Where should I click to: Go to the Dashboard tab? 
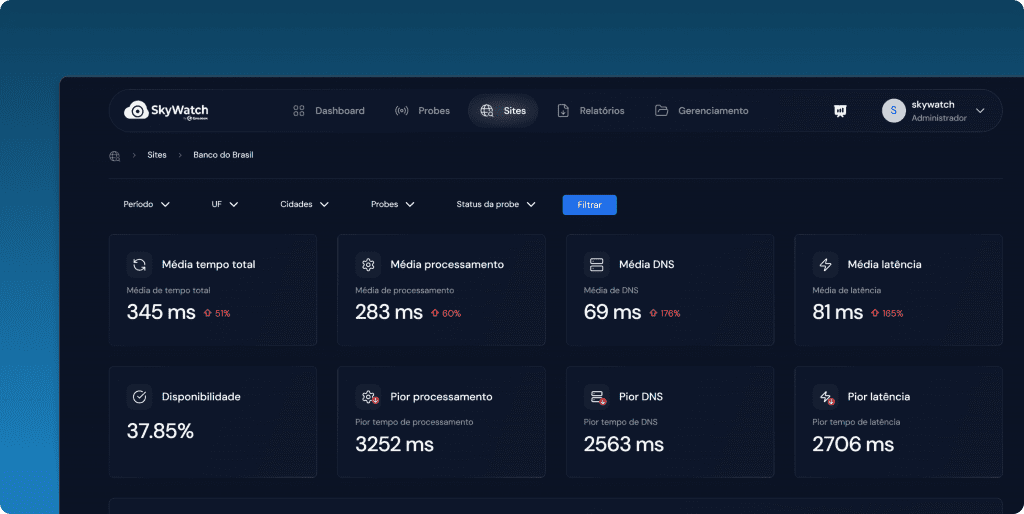[x=328, y=111]
